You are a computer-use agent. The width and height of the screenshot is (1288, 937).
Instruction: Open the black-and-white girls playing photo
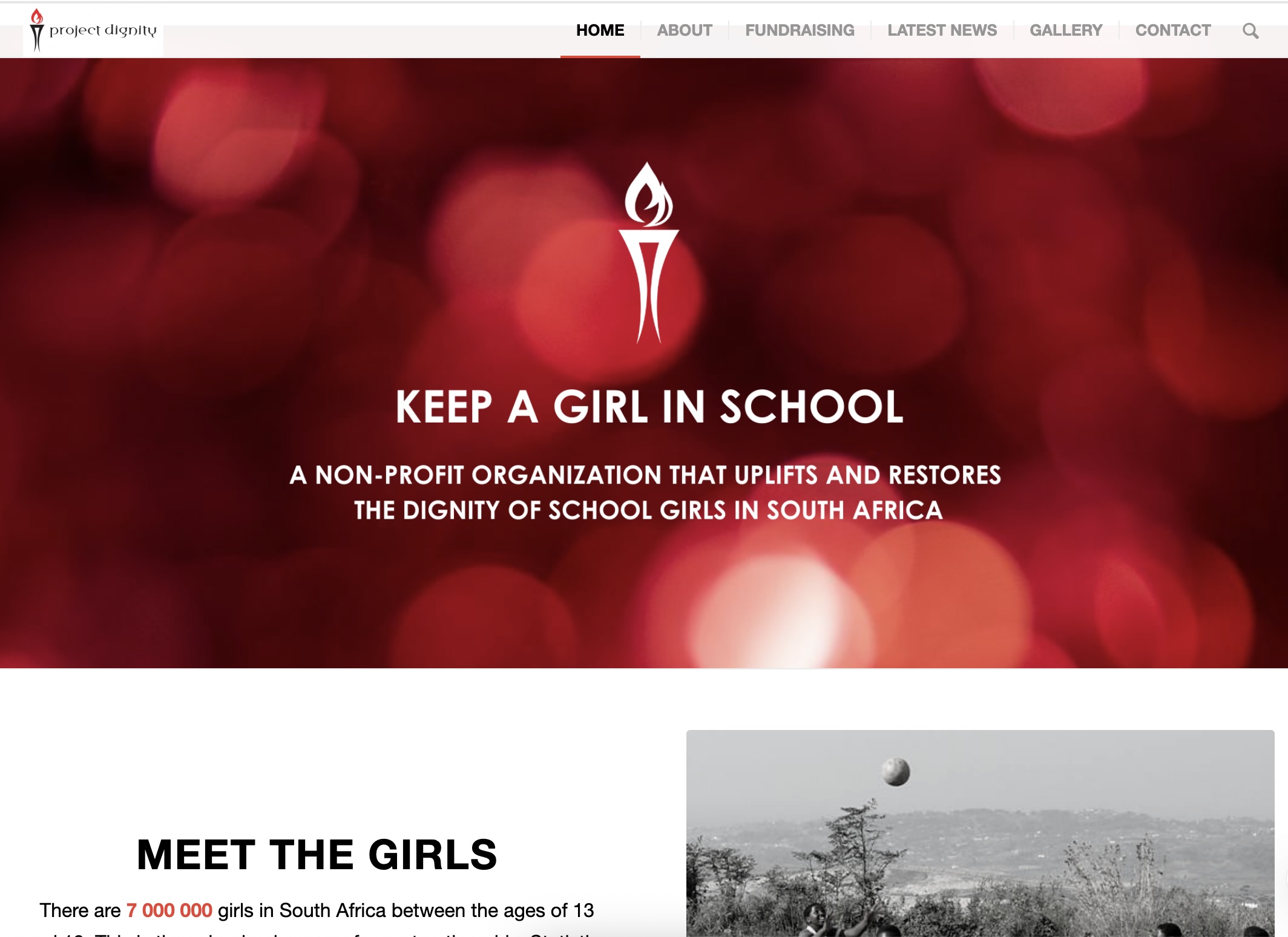(x=980, y=833)
